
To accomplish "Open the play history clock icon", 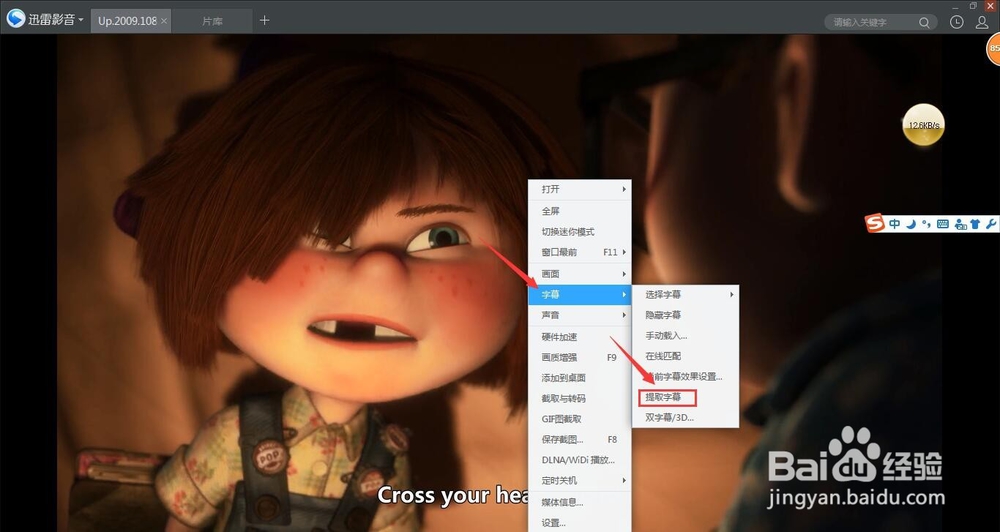I will coord(957,22).
